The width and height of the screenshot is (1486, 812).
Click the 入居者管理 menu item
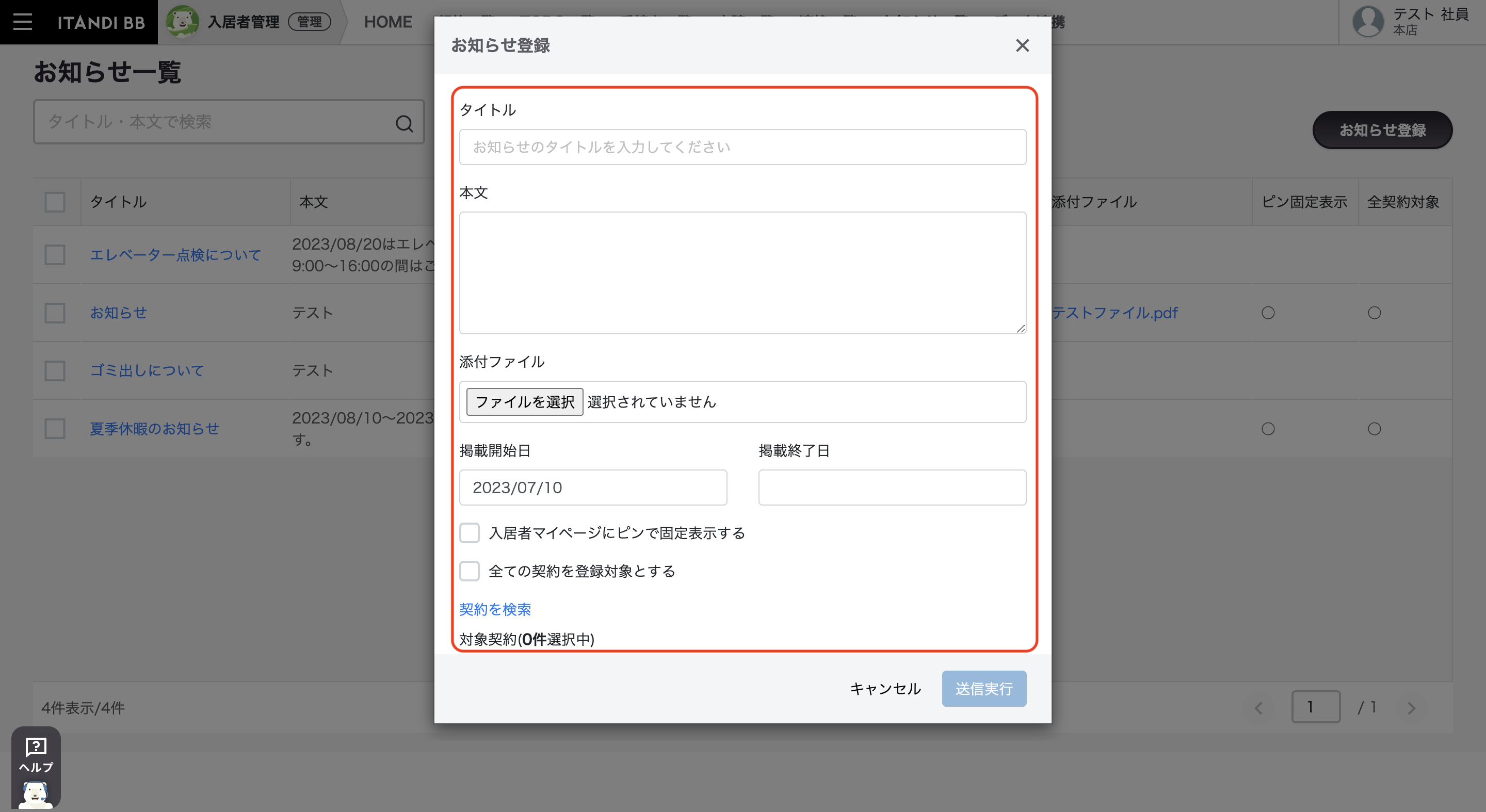(x=244, y=22)
